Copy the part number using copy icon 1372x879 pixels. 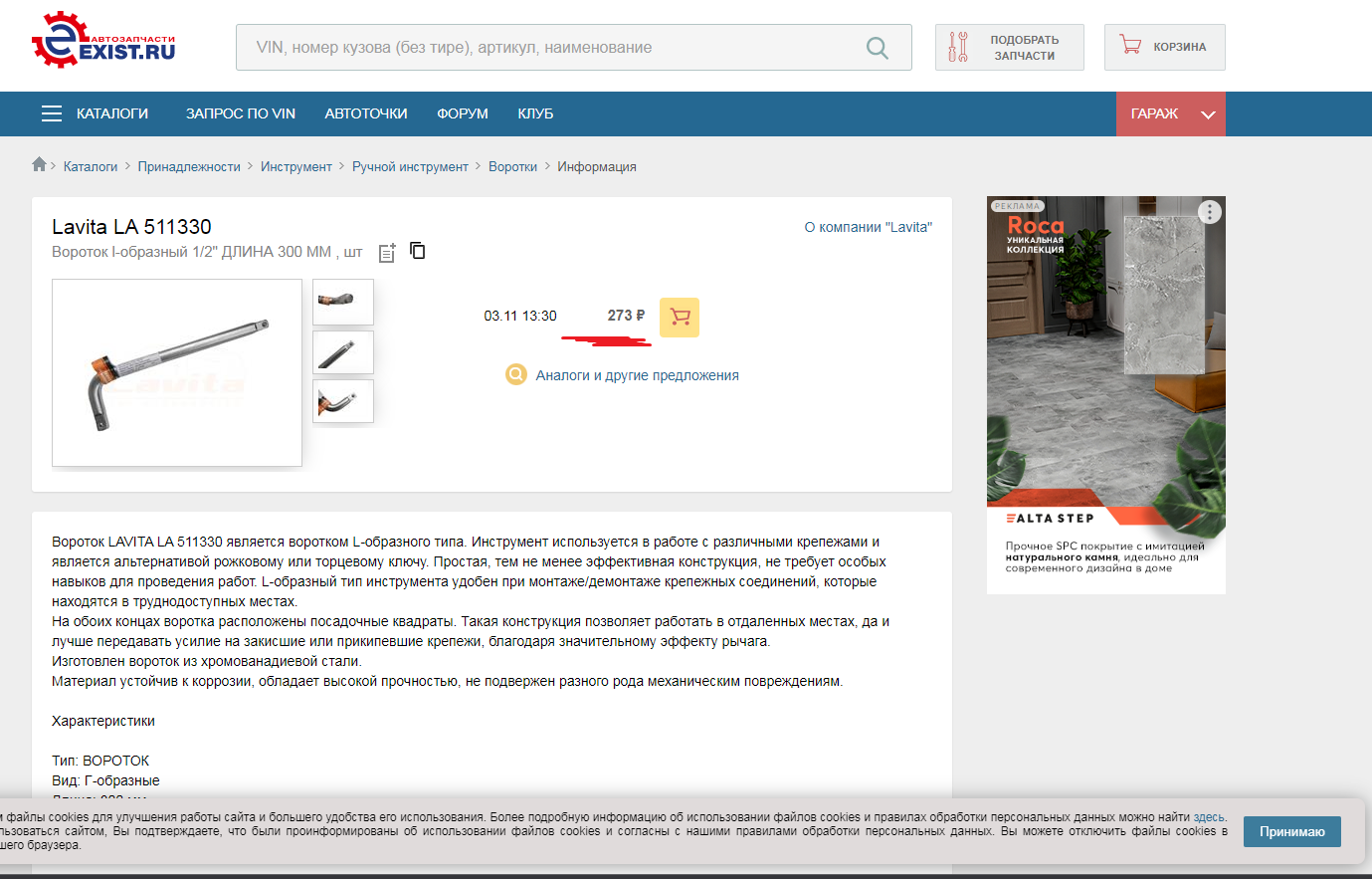(418, 250)
